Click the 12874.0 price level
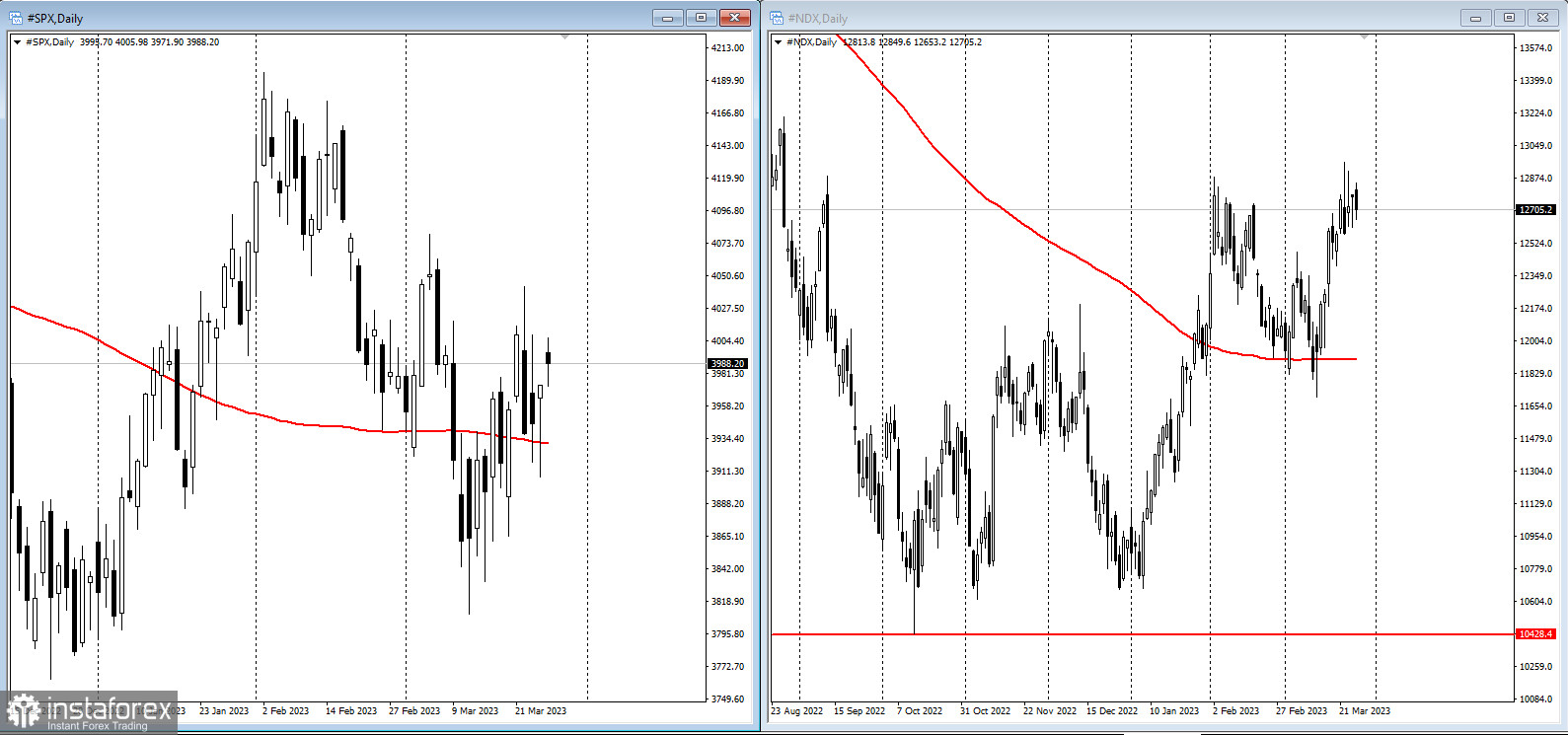The height and width of the screenshot is (735, 1568). tap(1536, 179)
